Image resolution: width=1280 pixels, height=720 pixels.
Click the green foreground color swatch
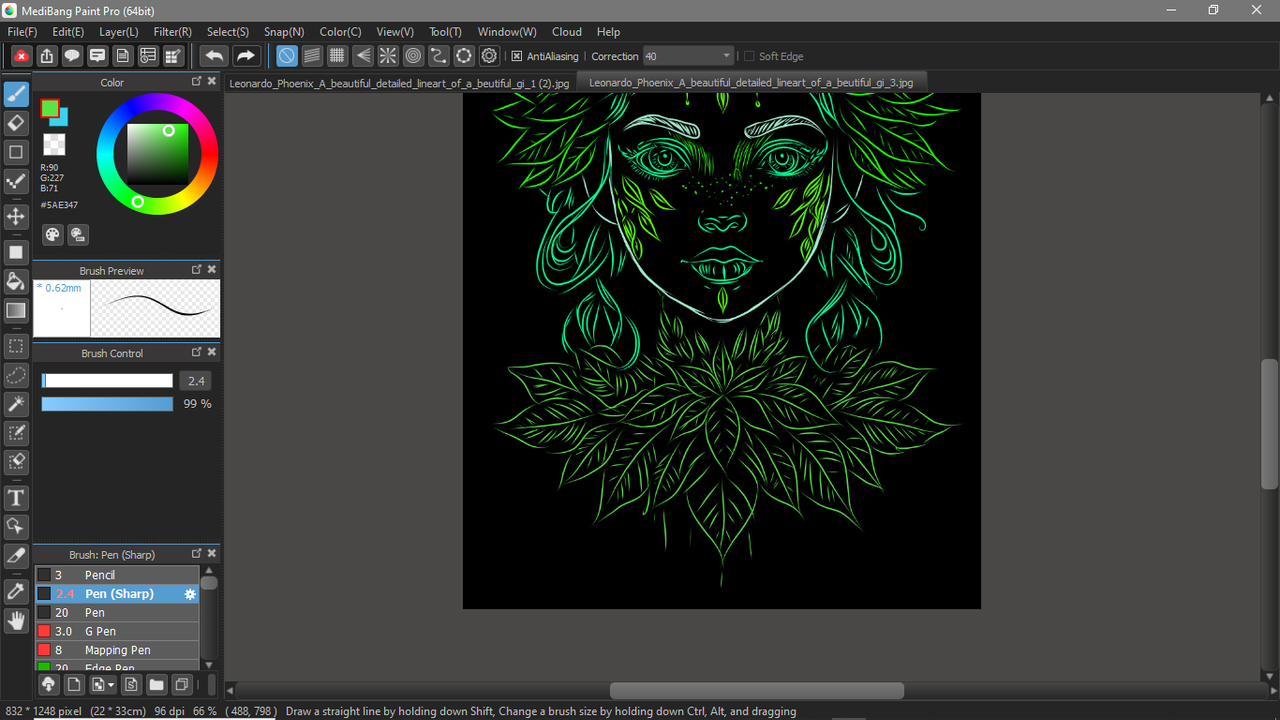[x=49, y=108]
